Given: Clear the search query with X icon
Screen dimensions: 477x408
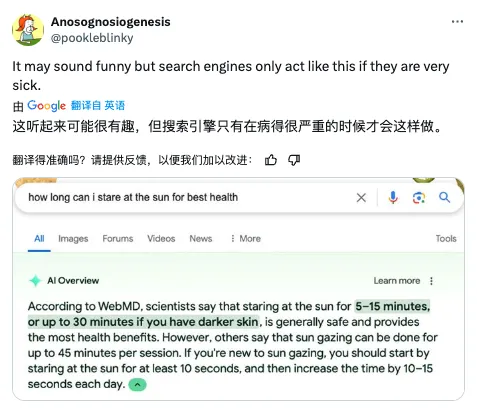Looking at the screenshot, I should [361, 198].
